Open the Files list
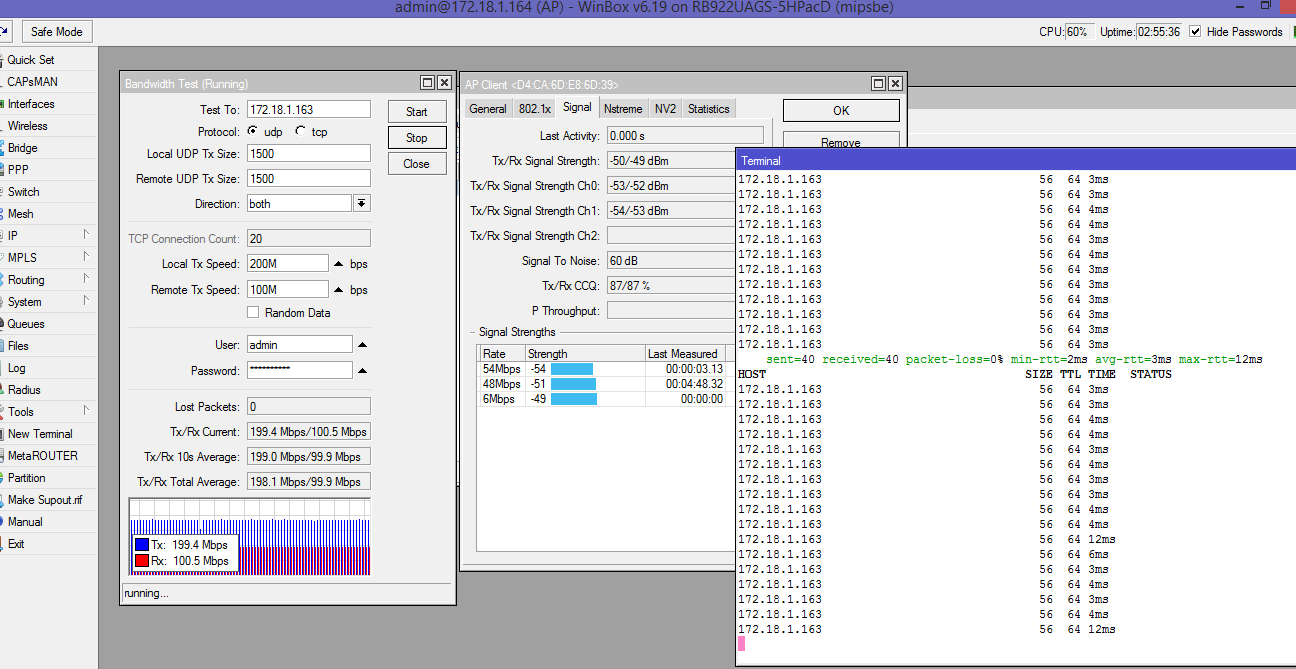The image size is (1296, 669). (18, 346)
